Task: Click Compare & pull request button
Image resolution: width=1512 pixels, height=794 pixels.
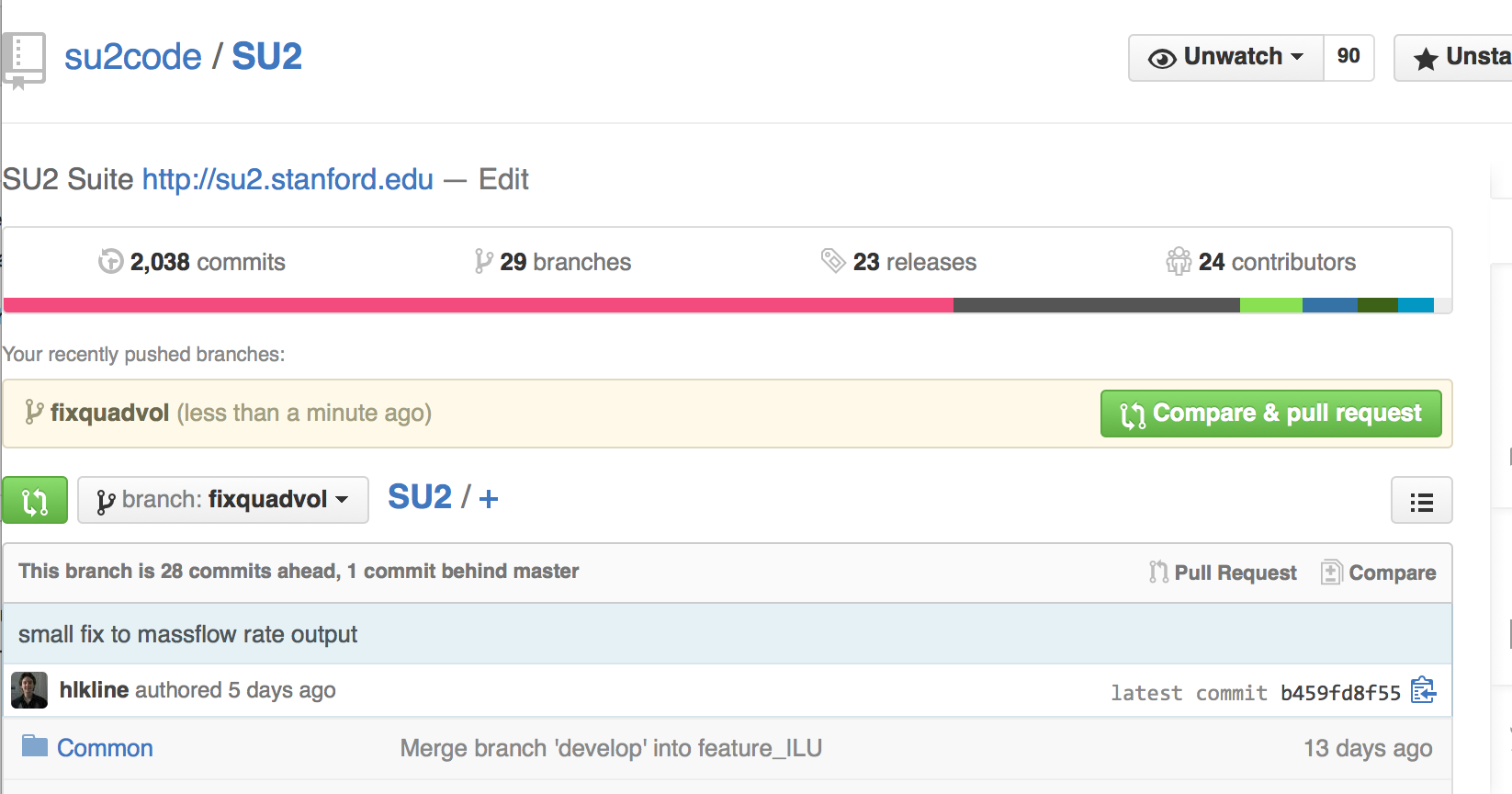Action: tap(1271, 414)
